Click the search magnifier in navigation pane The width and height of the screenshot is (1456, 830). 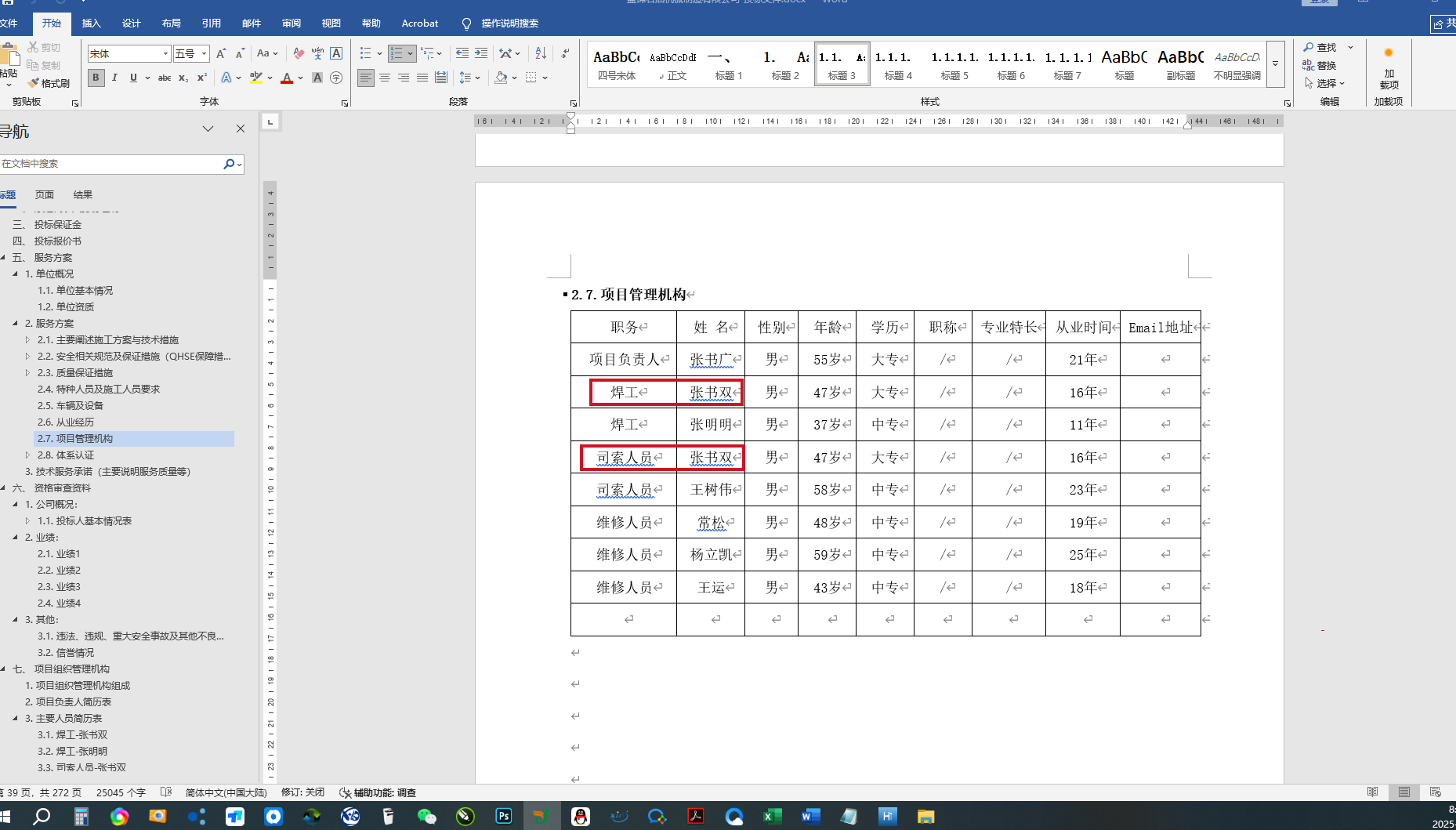229,164
